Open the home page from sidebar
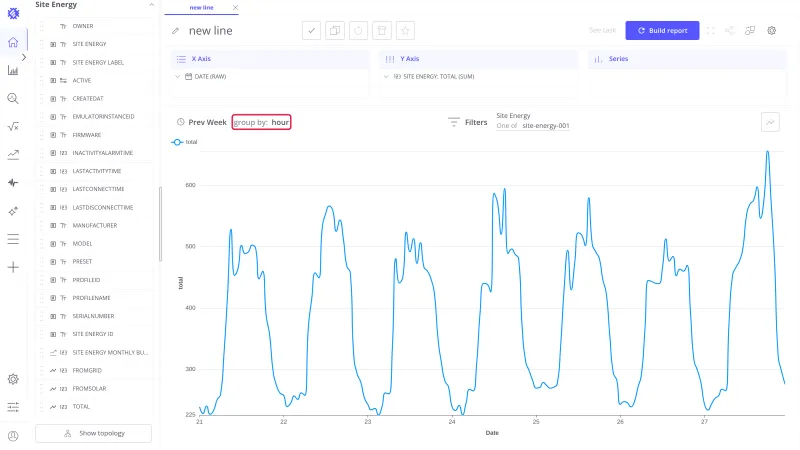The height and width of the screenshot is (450, 800). 13,42
